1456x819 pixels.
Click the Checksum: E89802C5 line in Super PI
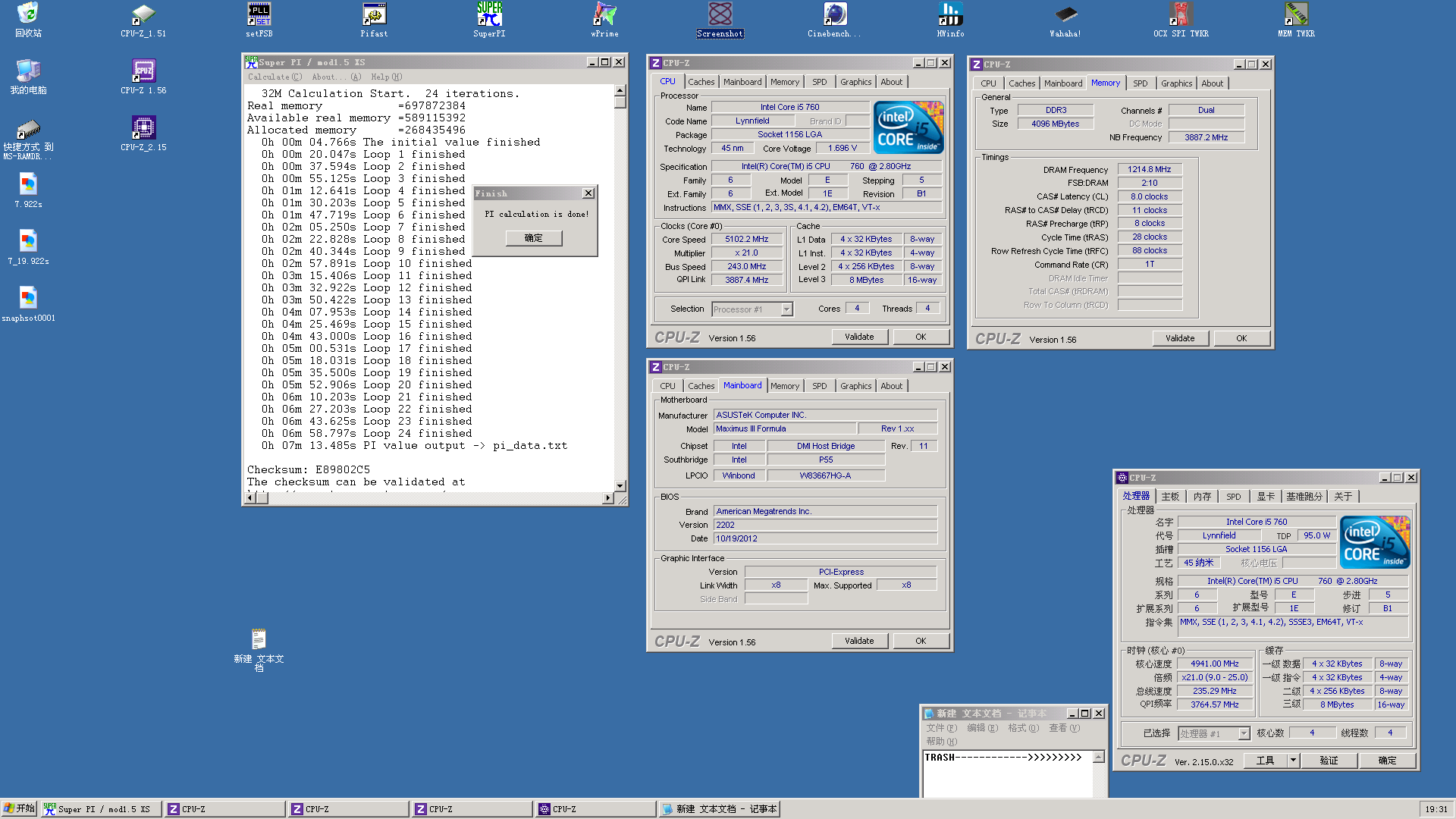(x=309, y=470)
